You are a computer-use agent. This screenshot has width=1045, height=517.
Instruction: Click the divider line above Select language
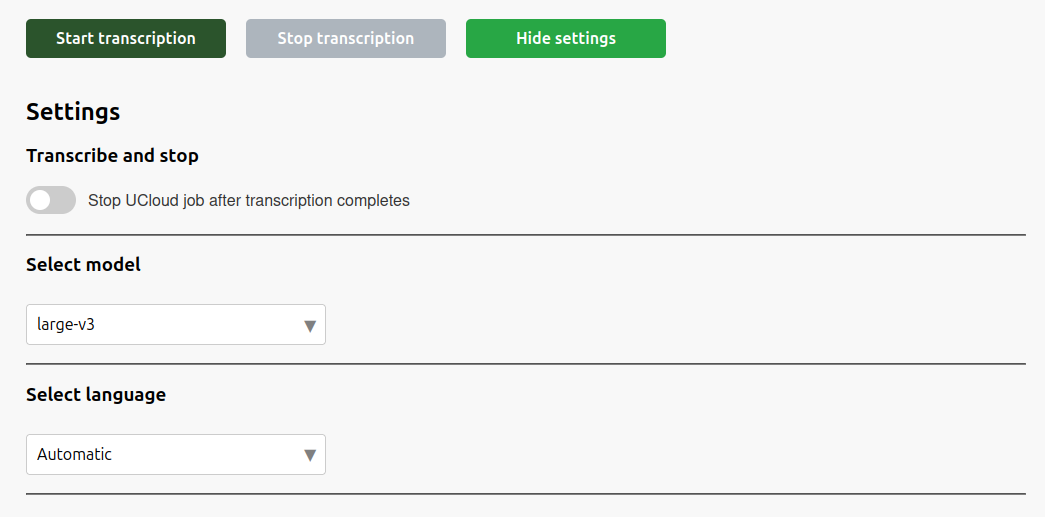coord(526,364)
